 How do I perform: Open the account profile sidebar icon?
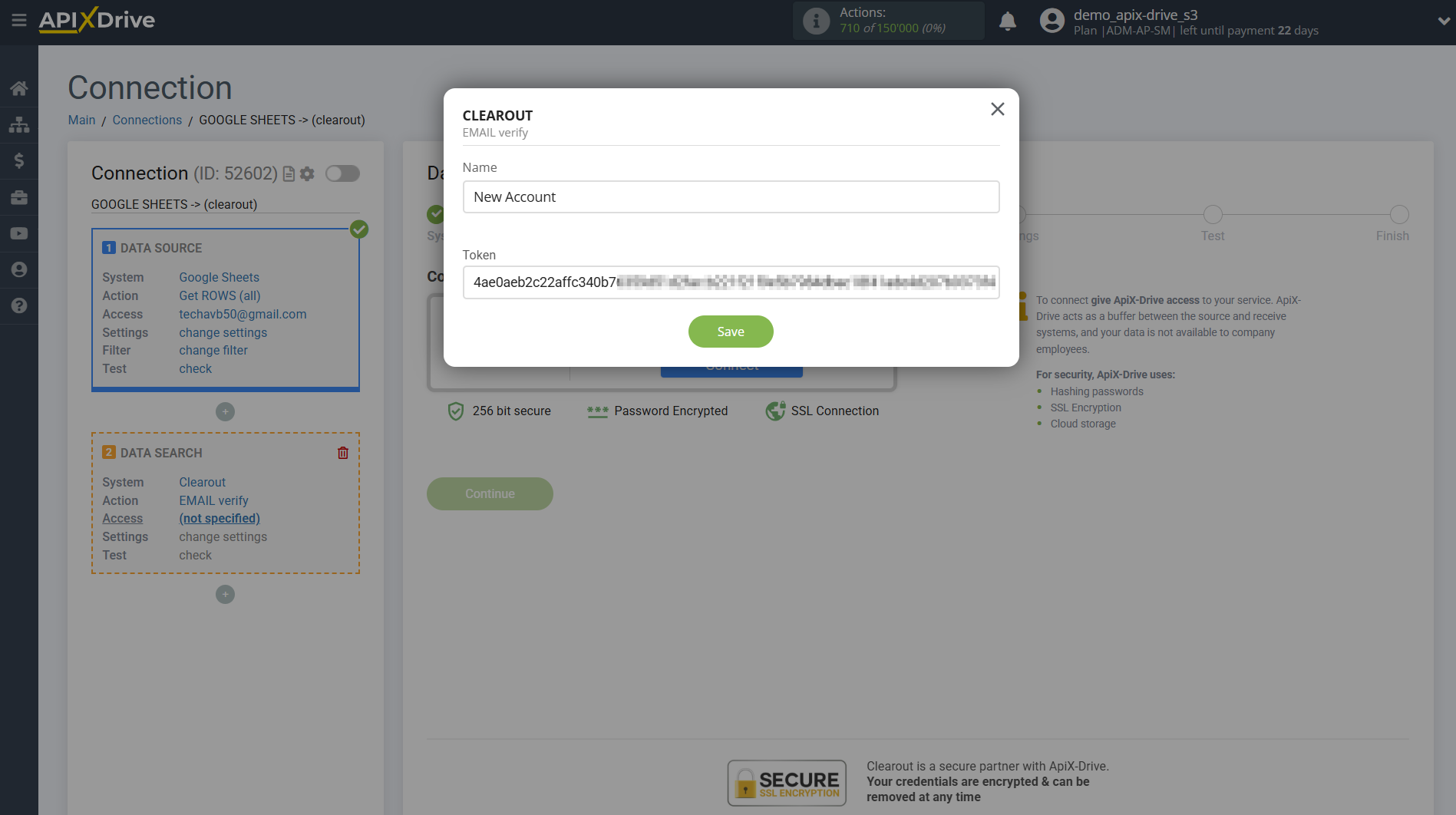pos(19,269)
